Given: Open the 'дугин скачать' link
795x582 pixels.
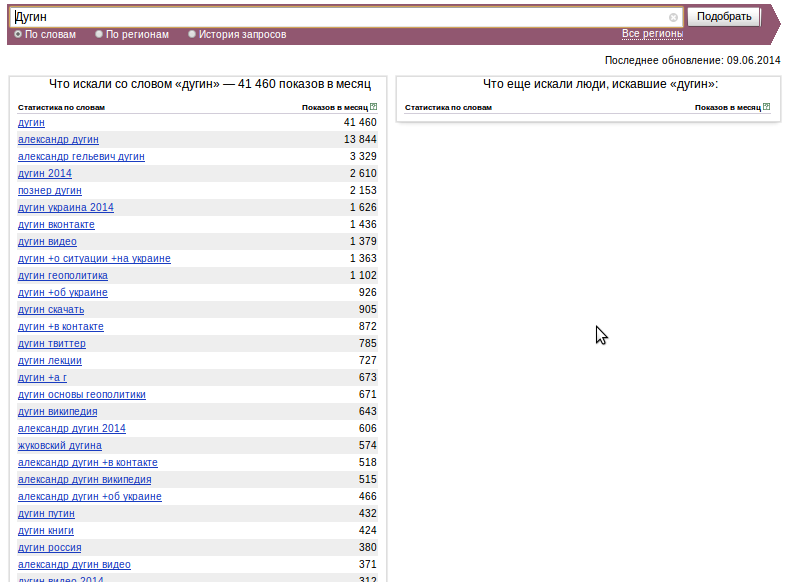Looking at the screenshot, I should coord(51,310).
